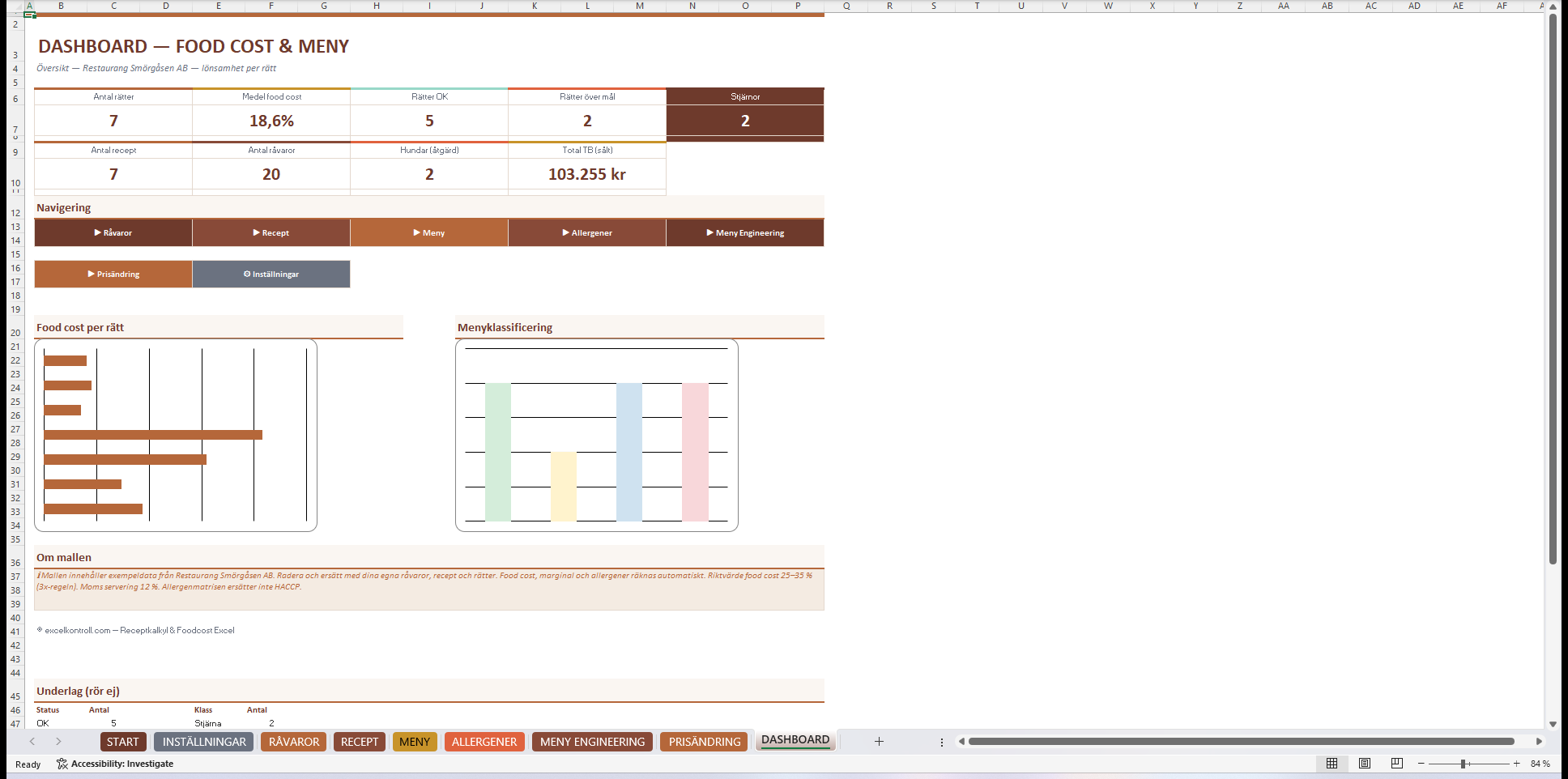Select the Menyklassificering column chart
1568x779 pixels.
click(x=597, y=435)
